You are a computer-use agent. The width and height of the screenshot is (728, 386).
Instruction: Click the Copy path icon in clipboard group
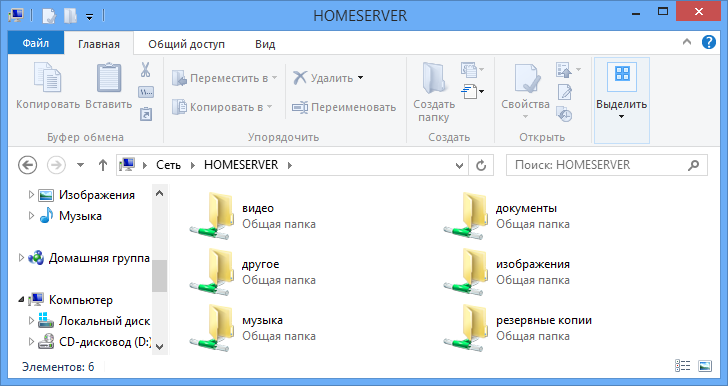(146, 92)
